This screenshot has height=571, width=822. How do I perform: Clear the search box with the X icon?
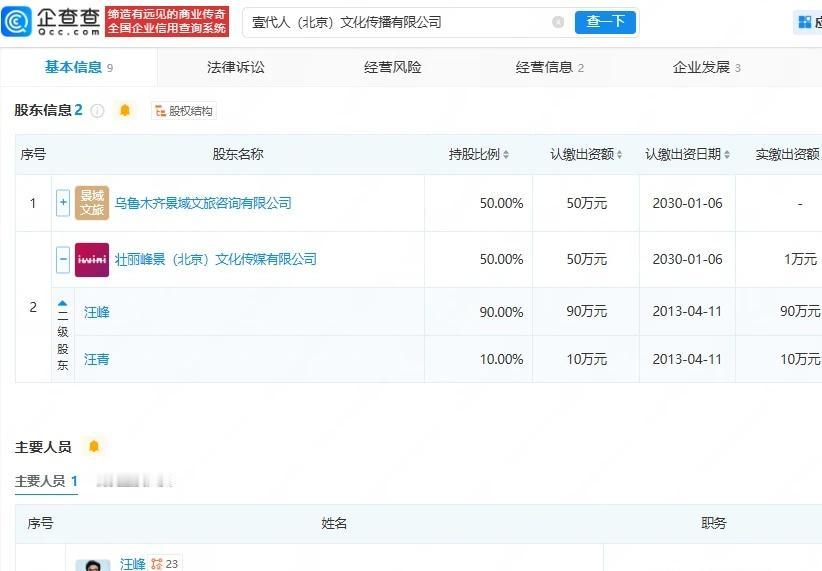point(558,22)
